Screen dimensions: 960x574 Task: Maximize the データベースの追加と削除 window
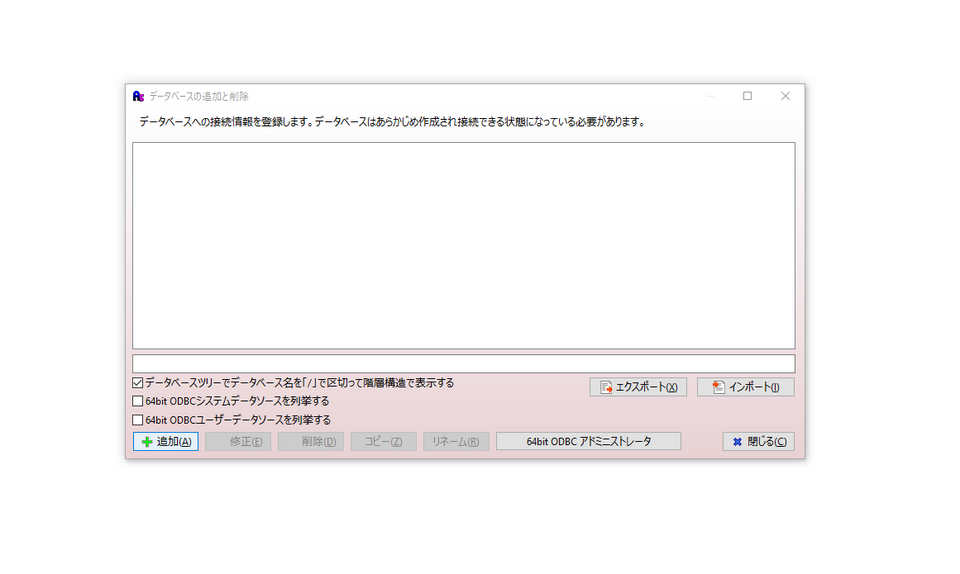tap(748, 96)
